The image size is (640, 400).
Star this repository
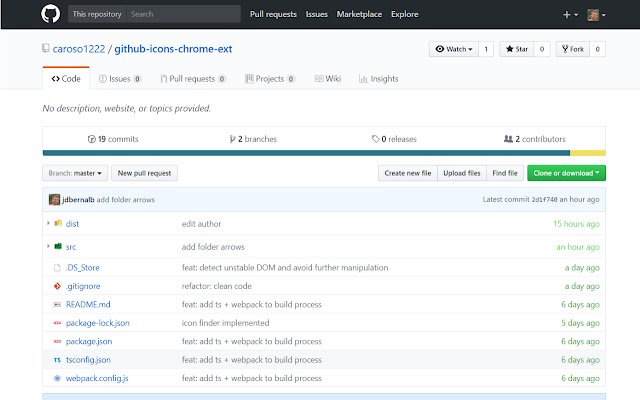517,49
